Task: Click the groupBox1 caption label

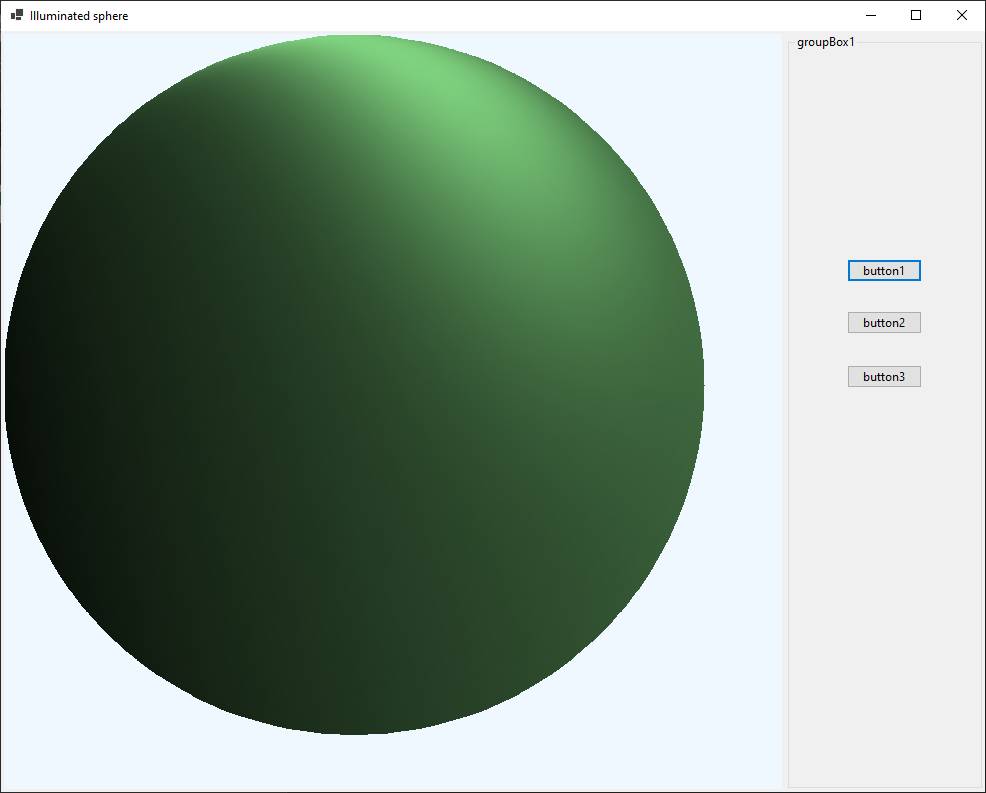Action: tap(825, 42)
